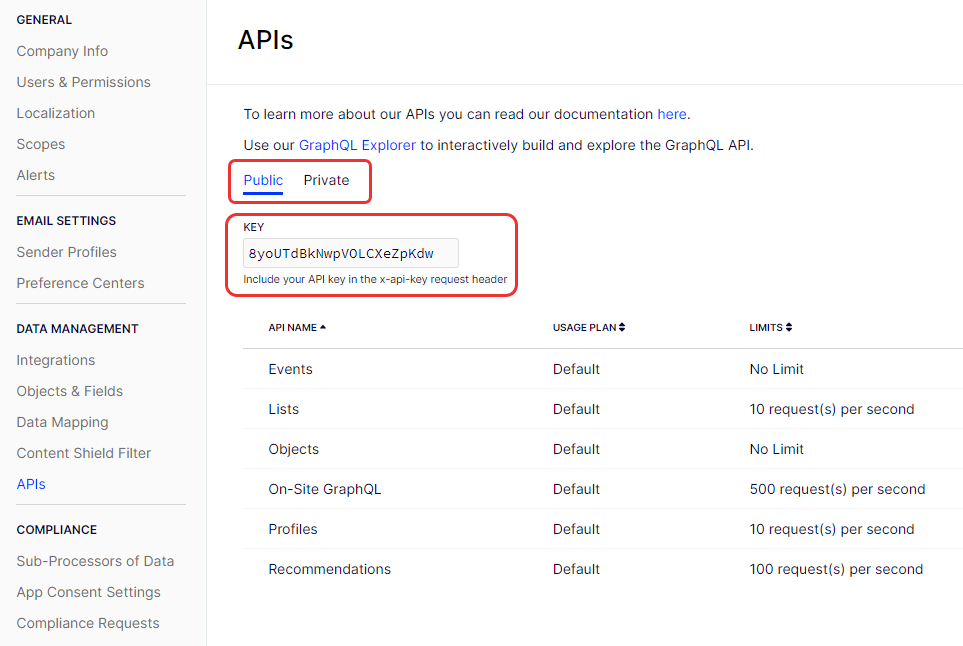This screenshot has width=963, height=646.
Task: Go to Company Info settings
Action: tap(62, 51)
